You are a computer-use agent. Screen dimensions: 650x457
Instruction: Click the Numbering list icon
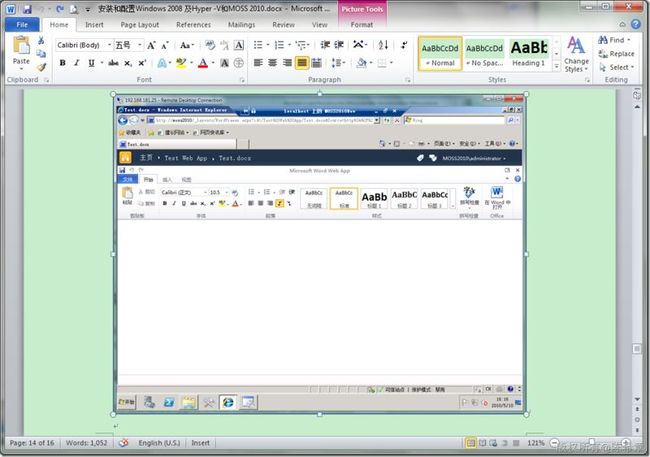279,45
